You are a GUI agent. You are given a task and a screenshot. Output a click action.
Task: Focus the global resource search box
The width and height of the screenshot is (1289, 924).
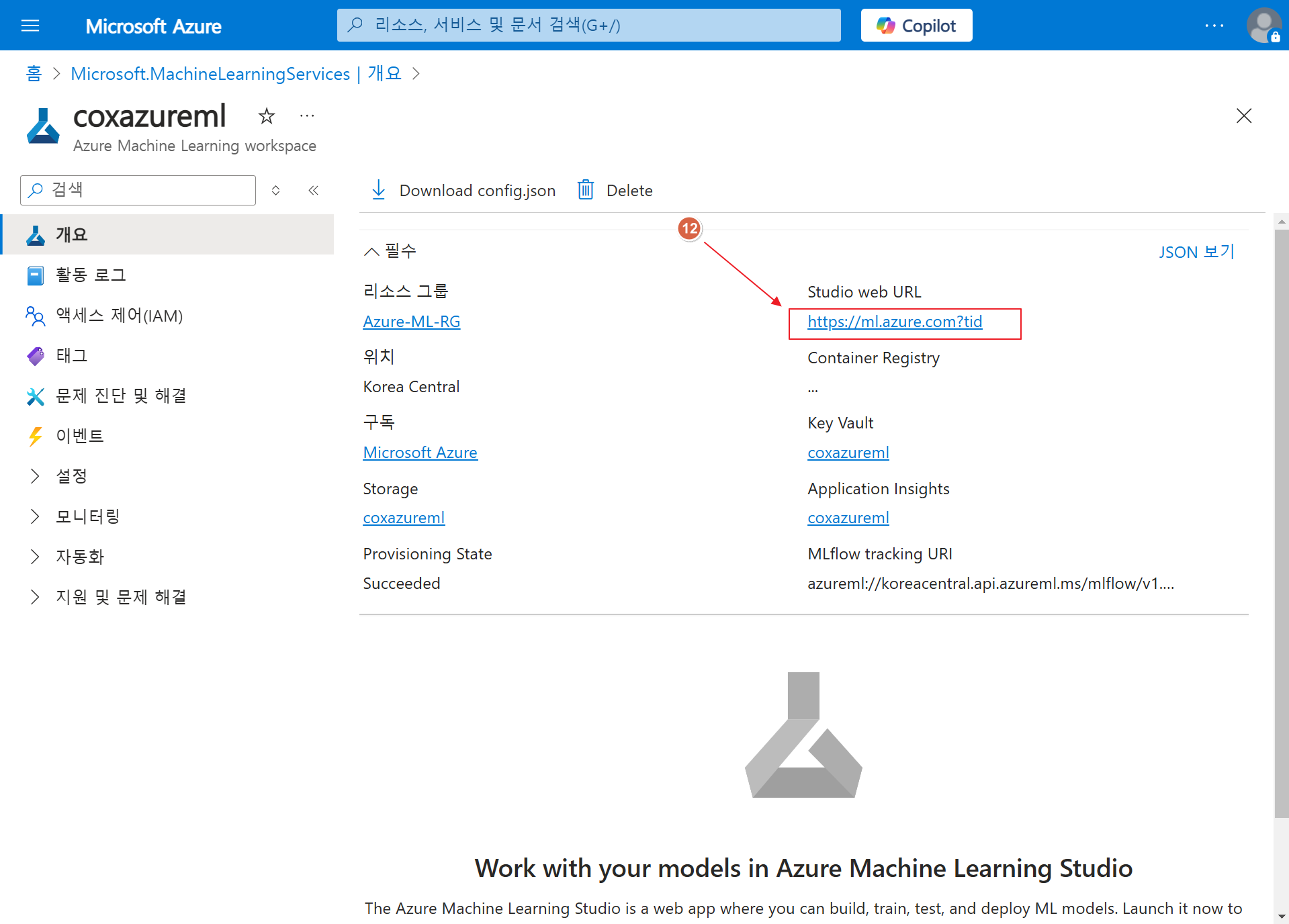[x=588, y=26]
